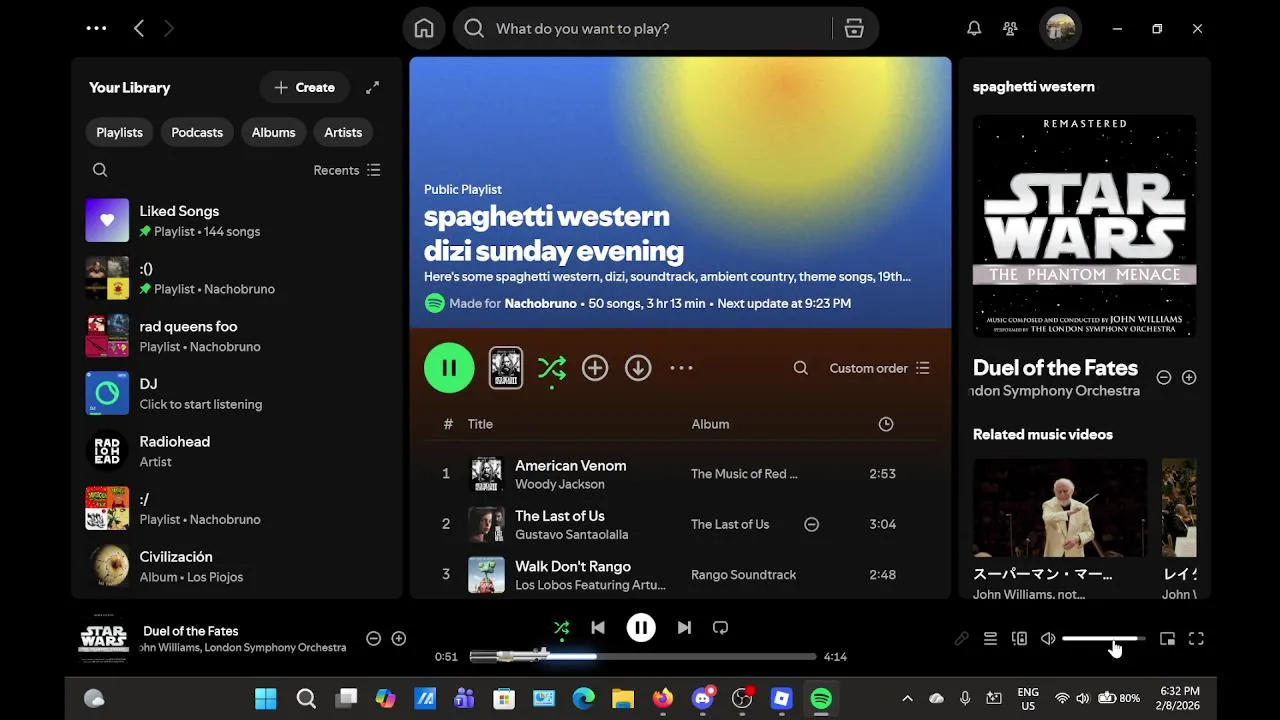Toggle repeat mode

[x=720, y=628]
